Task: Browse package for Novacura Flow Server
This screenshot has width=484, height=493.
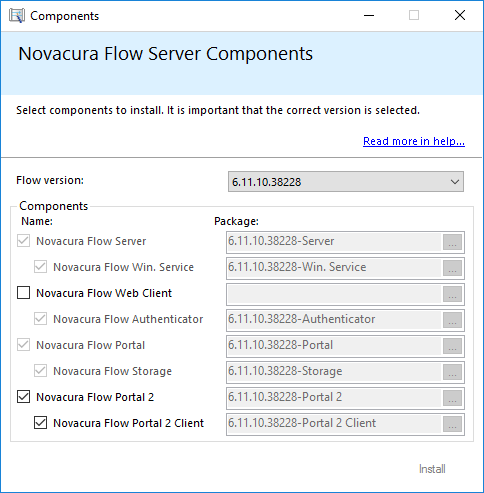Action: tap(452, 242)
